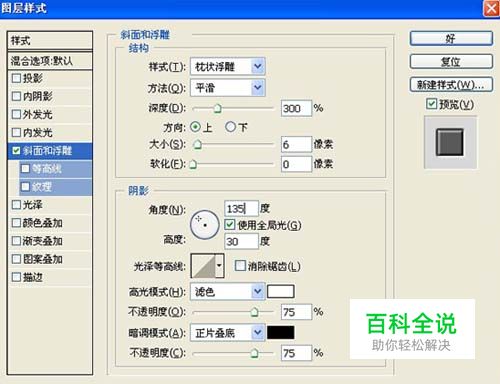Toggle 使用全局光 global light checkbox
The height and width of the screenshot is (384, 500).
(x=230, y=225)
